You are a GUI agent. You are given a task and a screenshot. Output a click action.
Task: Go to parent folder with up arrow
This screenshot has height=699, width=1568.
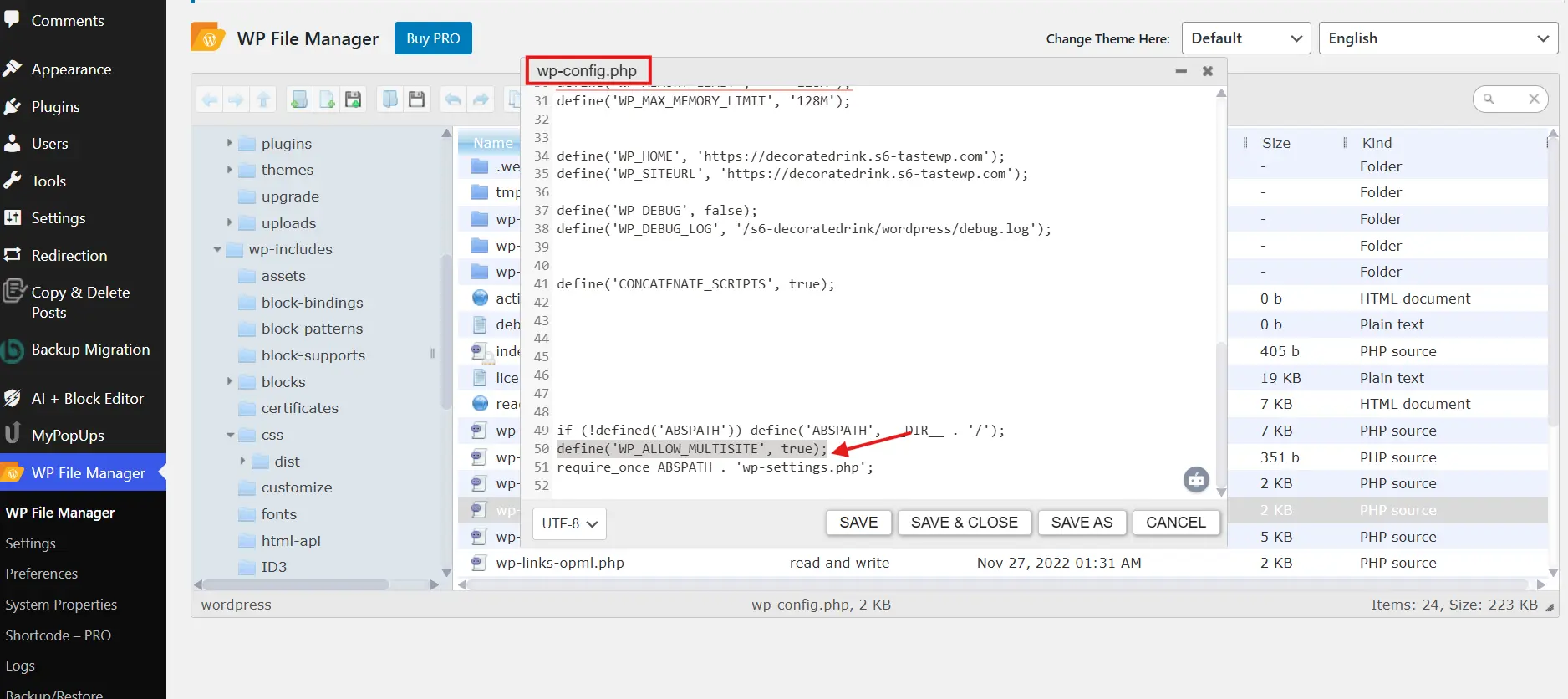click(x=263, y=100)
